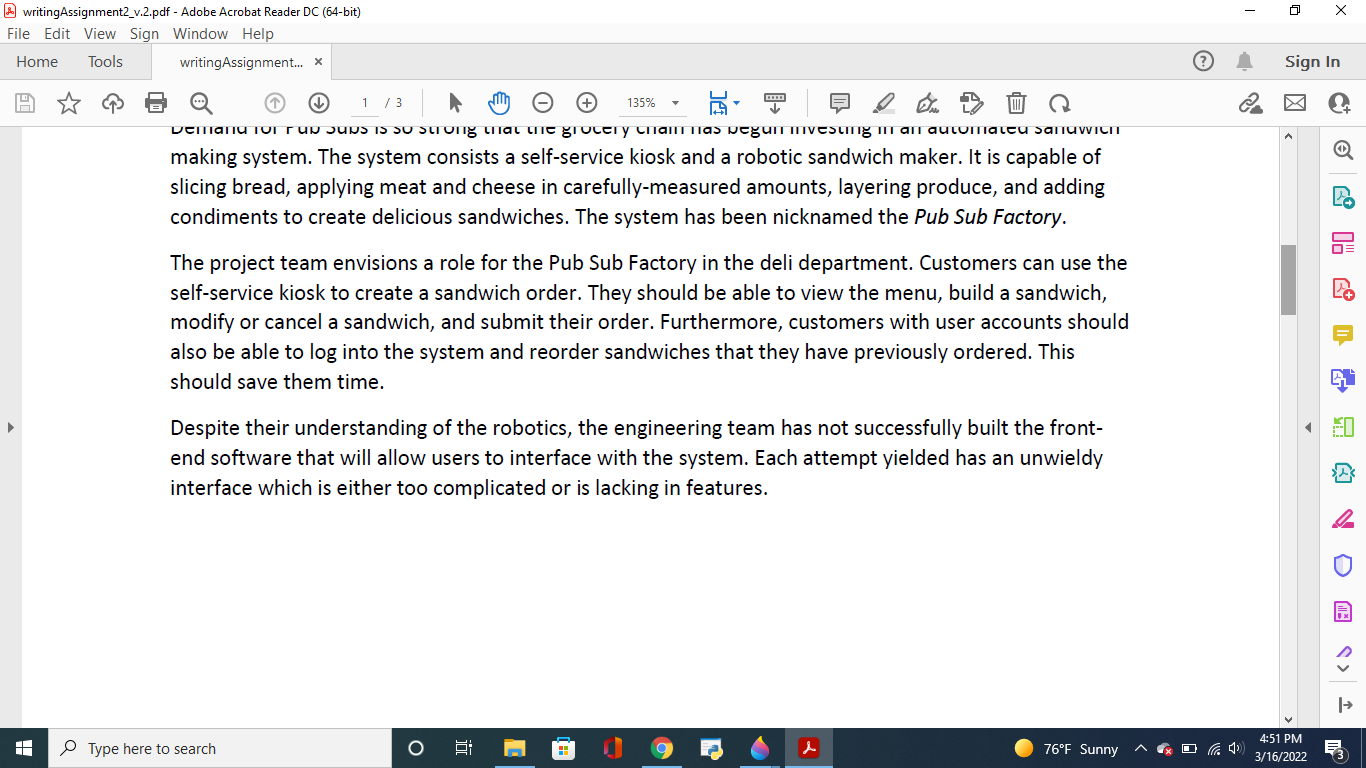This screenshot has width=1366, height=768.
Task: Switch to the Tools tab
Action: (x=105, y=61)
